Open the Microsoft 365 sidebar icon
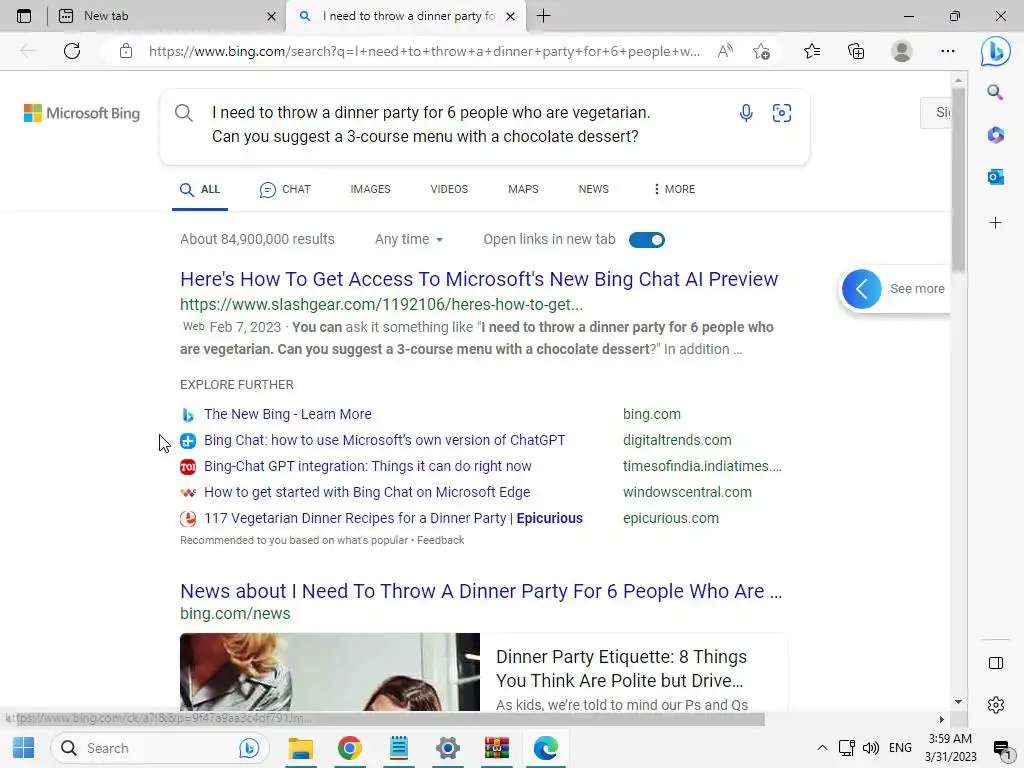 [995, 135]
